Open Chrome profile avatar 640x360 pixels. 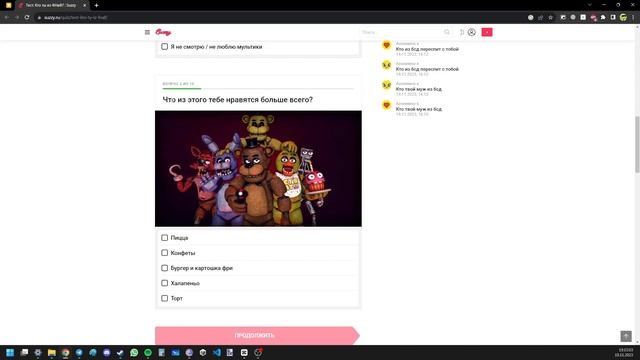623,18
